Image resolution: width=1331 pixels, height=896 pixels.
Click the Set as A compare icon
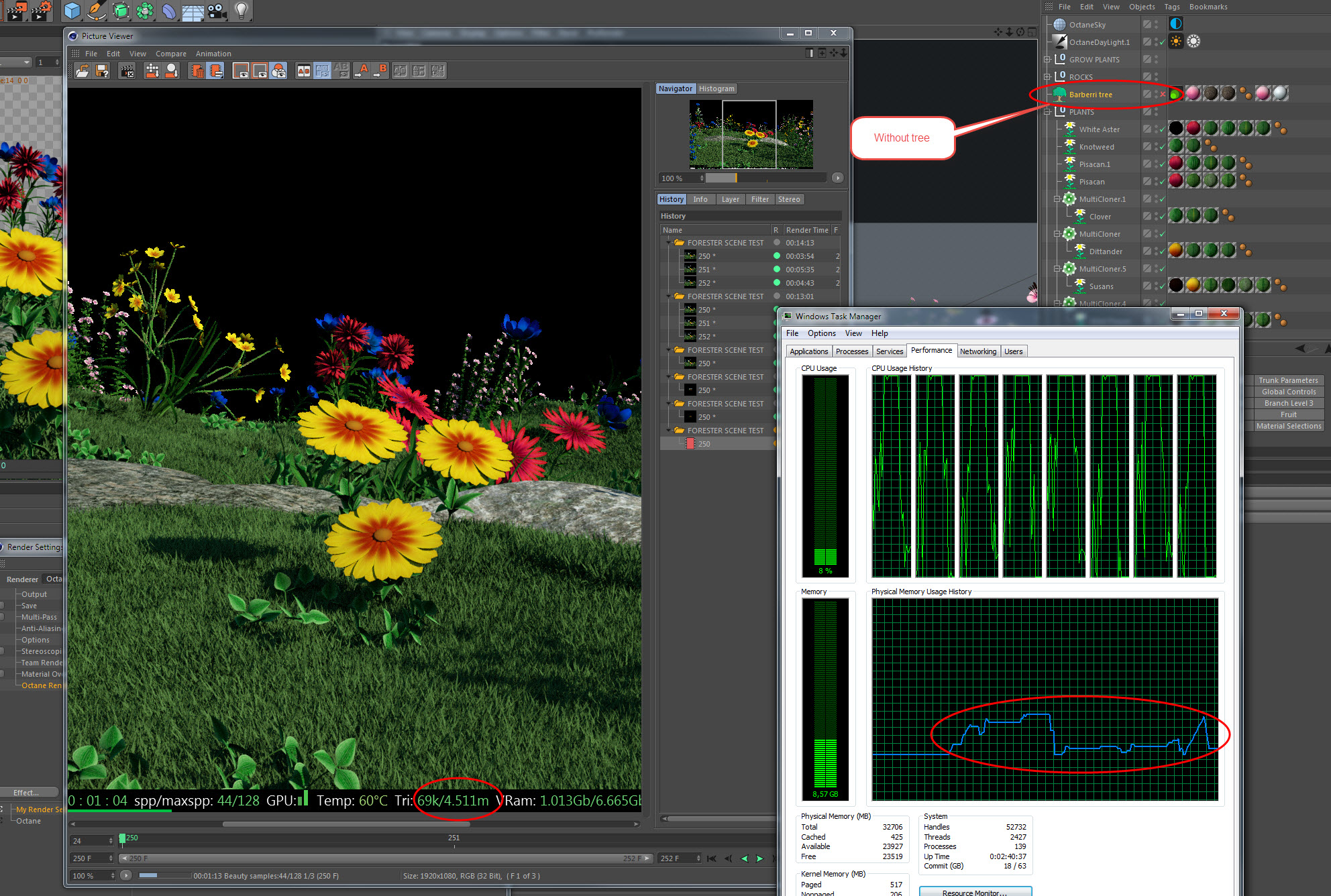[x=362, y=71]
